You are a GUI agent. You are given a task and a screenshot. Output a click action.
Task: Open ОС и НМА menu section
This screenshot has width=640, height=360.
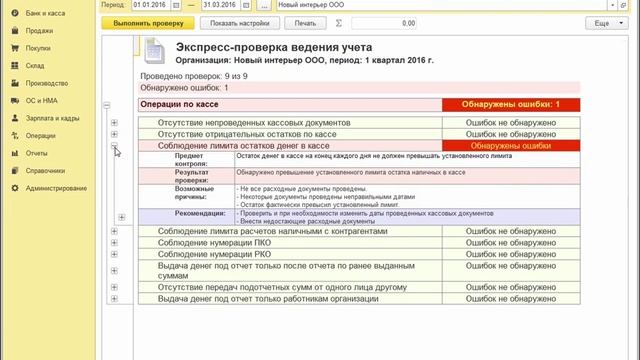42,100
